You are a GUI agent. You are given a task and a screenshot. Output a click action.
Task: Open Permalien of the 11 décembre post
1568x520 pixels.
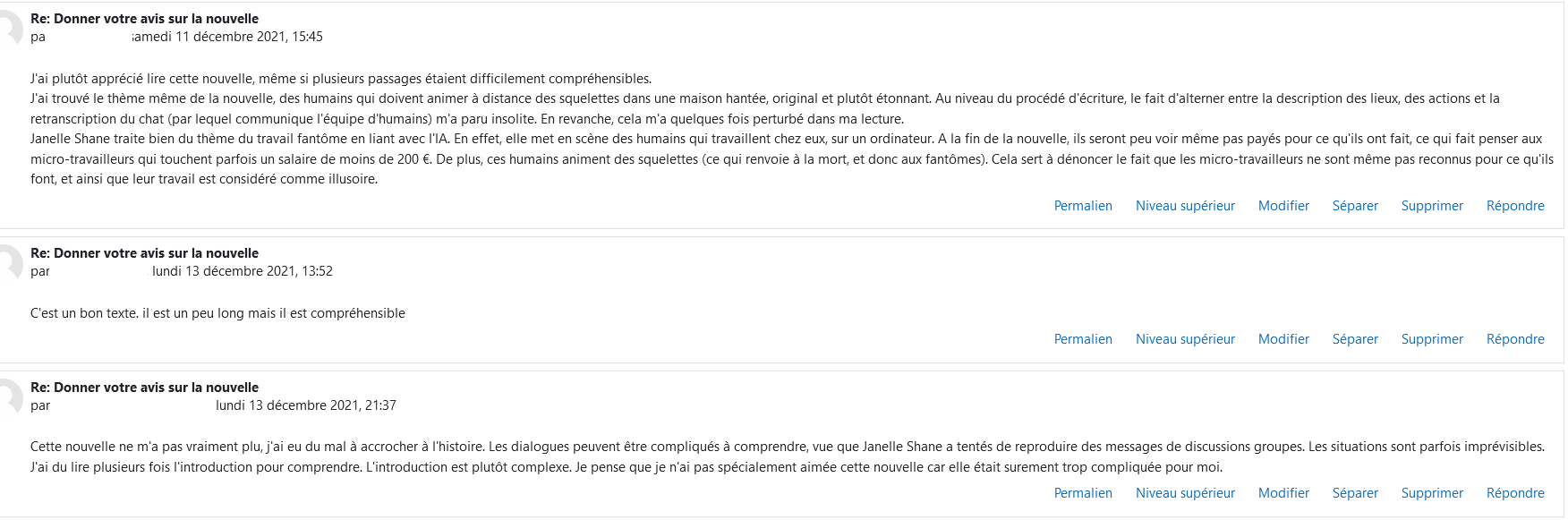coord(1083,206)
